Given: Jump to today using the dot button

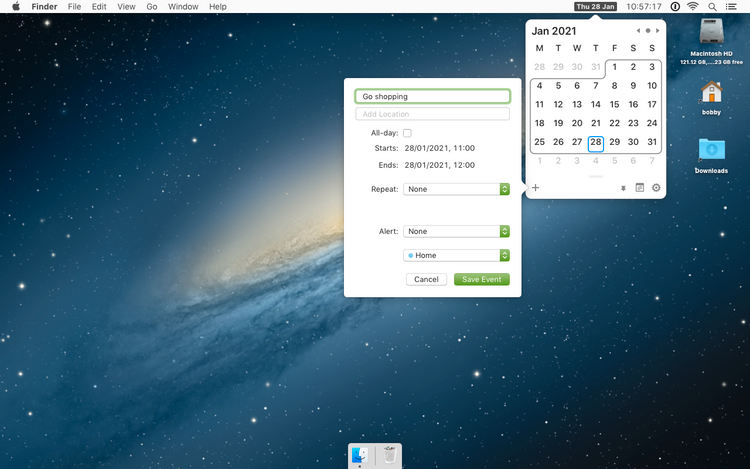Looking at the screenshot, I should coord(647,31).
